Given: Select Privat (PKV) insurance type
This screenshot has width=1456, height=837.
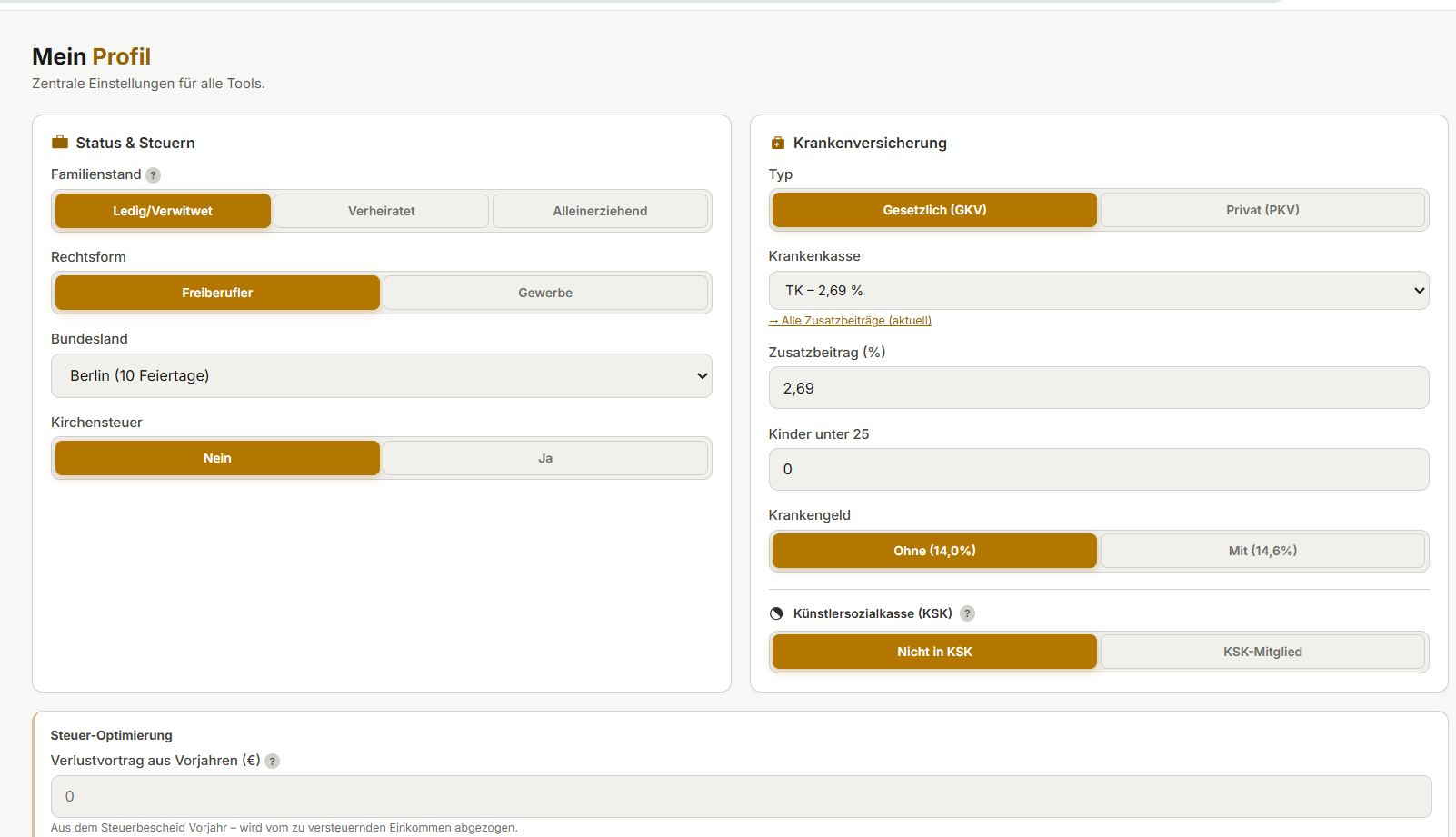Looking at the screenshot, I should coord(1262,210).
